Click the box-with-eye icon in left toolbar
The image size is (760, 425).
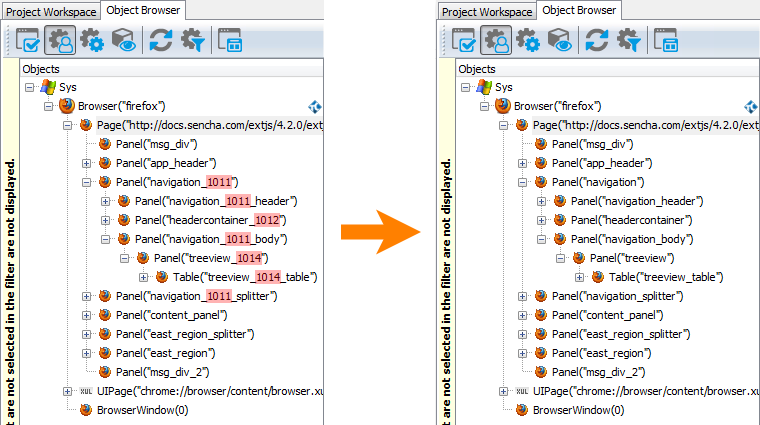124,40
